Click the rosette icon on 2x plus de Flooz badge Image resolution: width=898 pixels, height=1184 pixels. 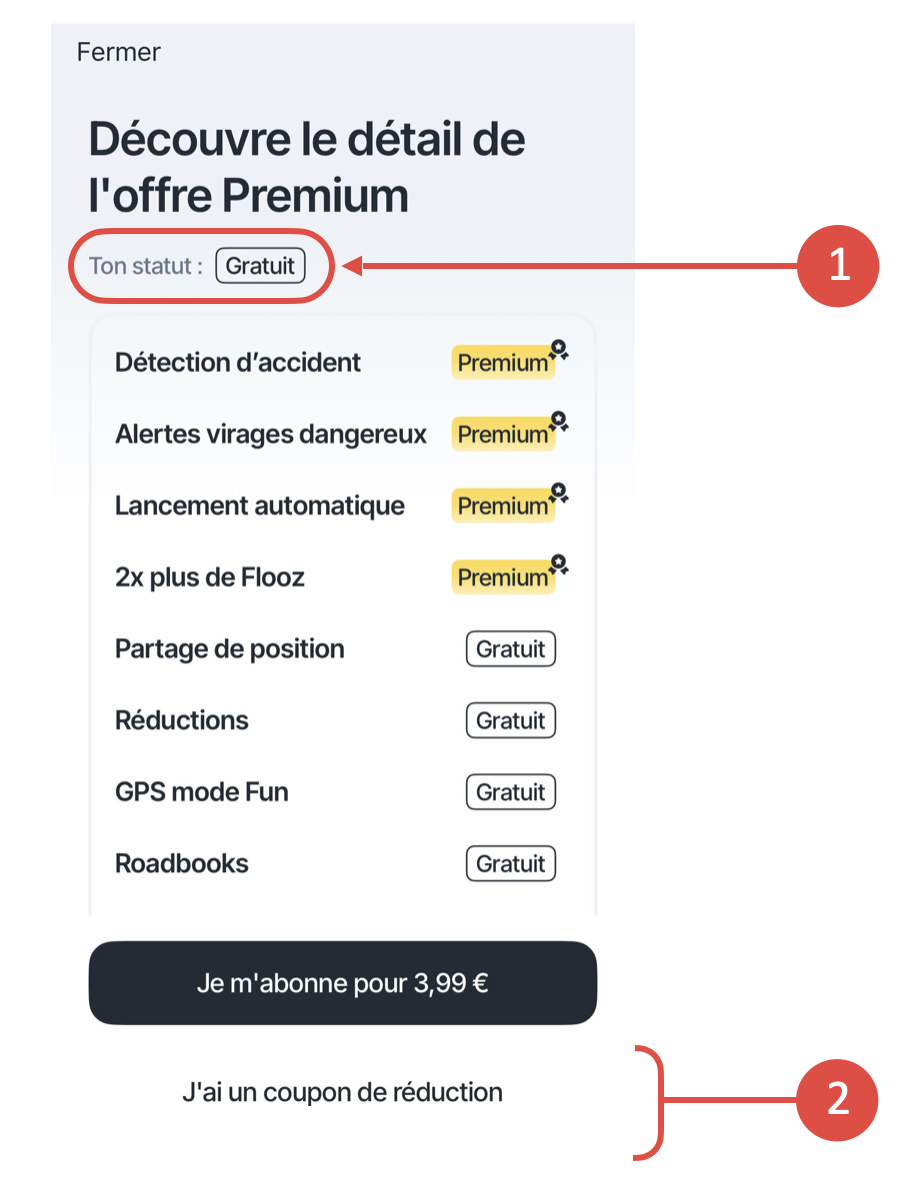pyautogui.click(x=559, y=564)
